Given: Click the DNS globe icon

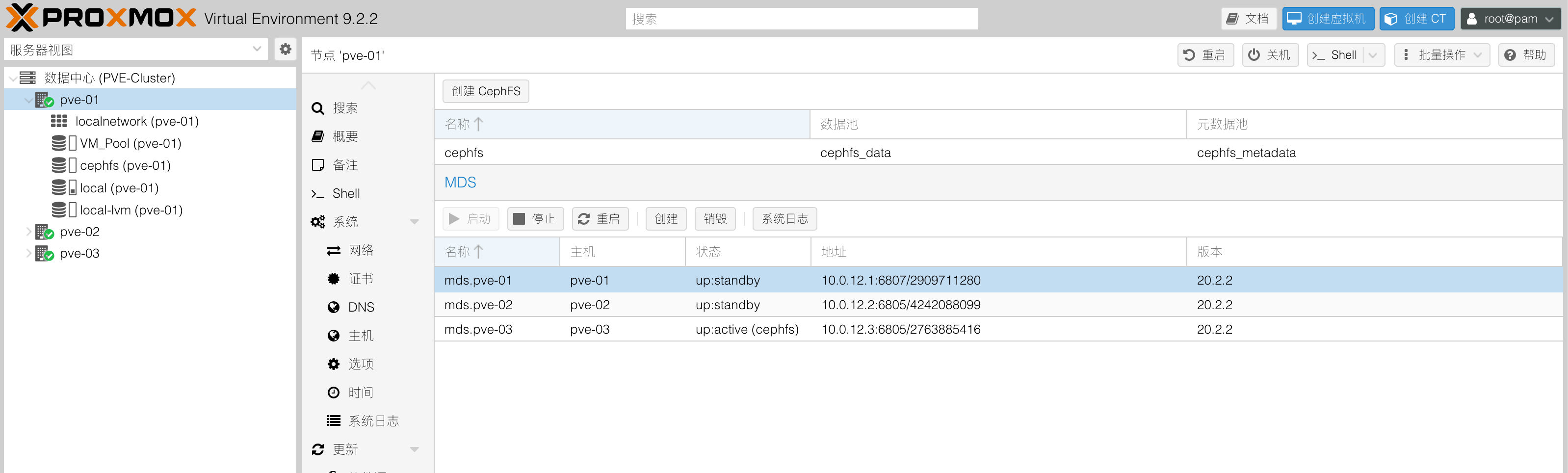Looking at the screenshot, I should tap(334, 308).
